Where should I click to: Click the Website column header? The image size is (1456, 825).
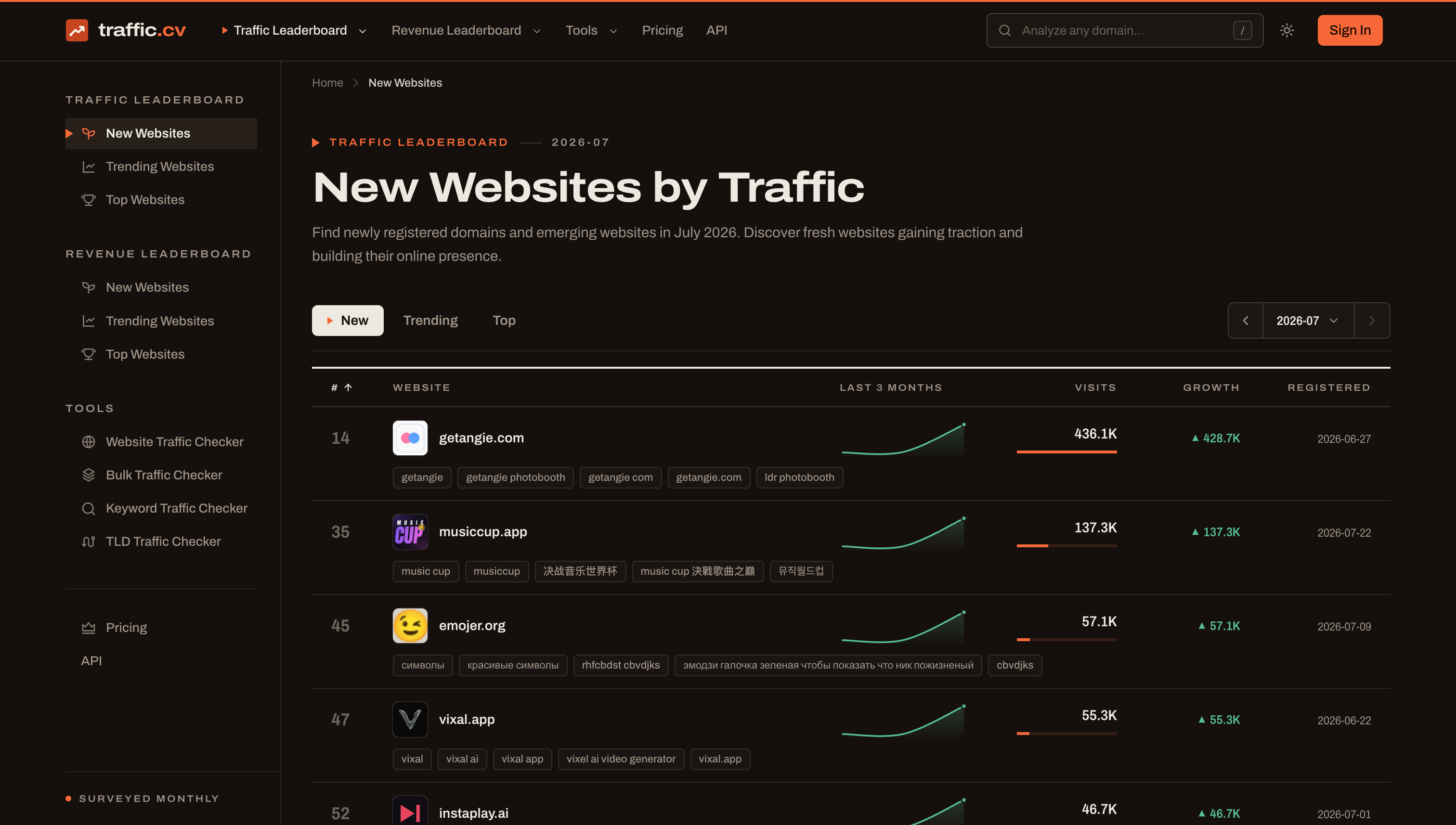(422, 387)
